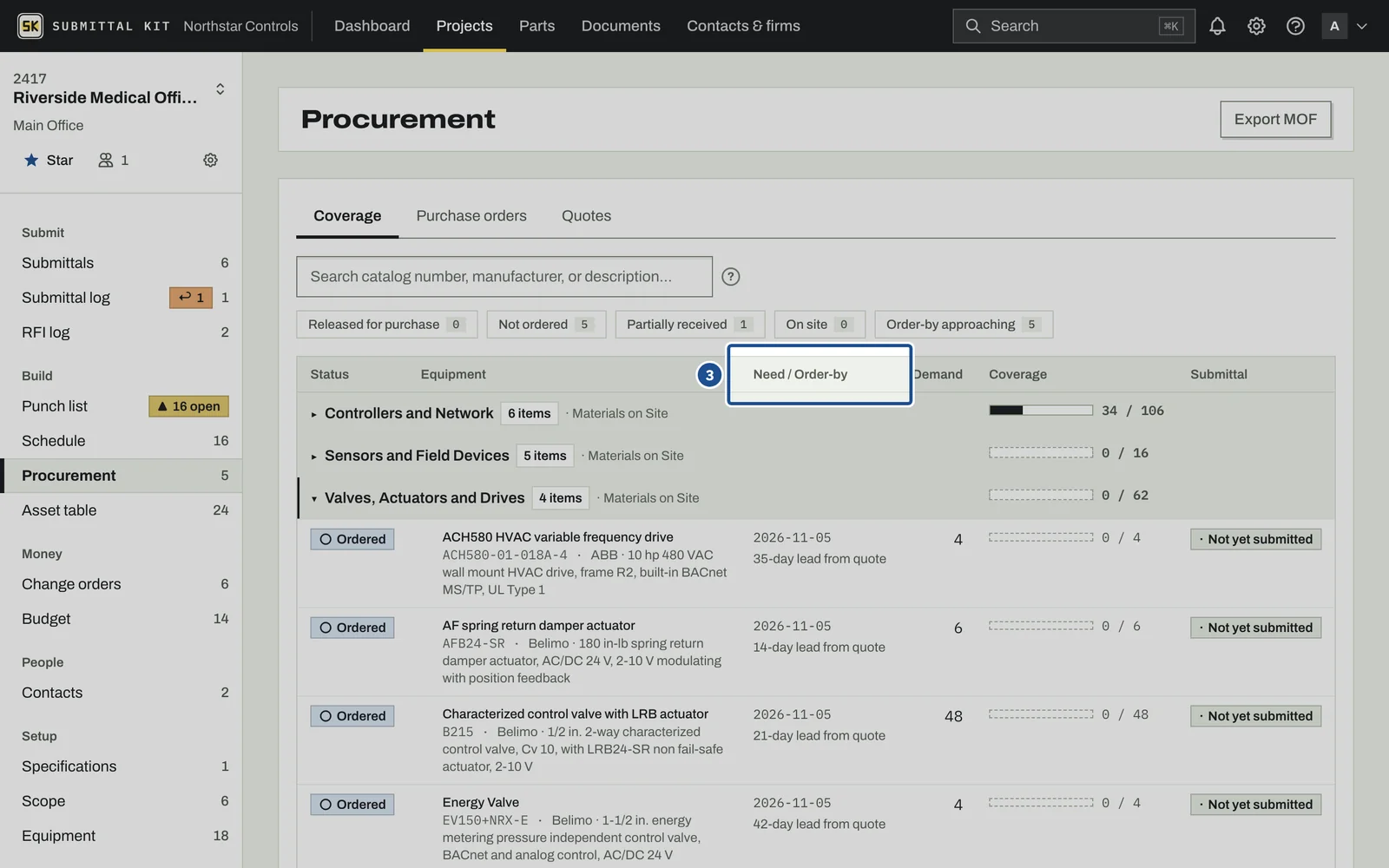1389x868 pixels.
Task: Open settings gear in top bar
Action: [1256, 26]
